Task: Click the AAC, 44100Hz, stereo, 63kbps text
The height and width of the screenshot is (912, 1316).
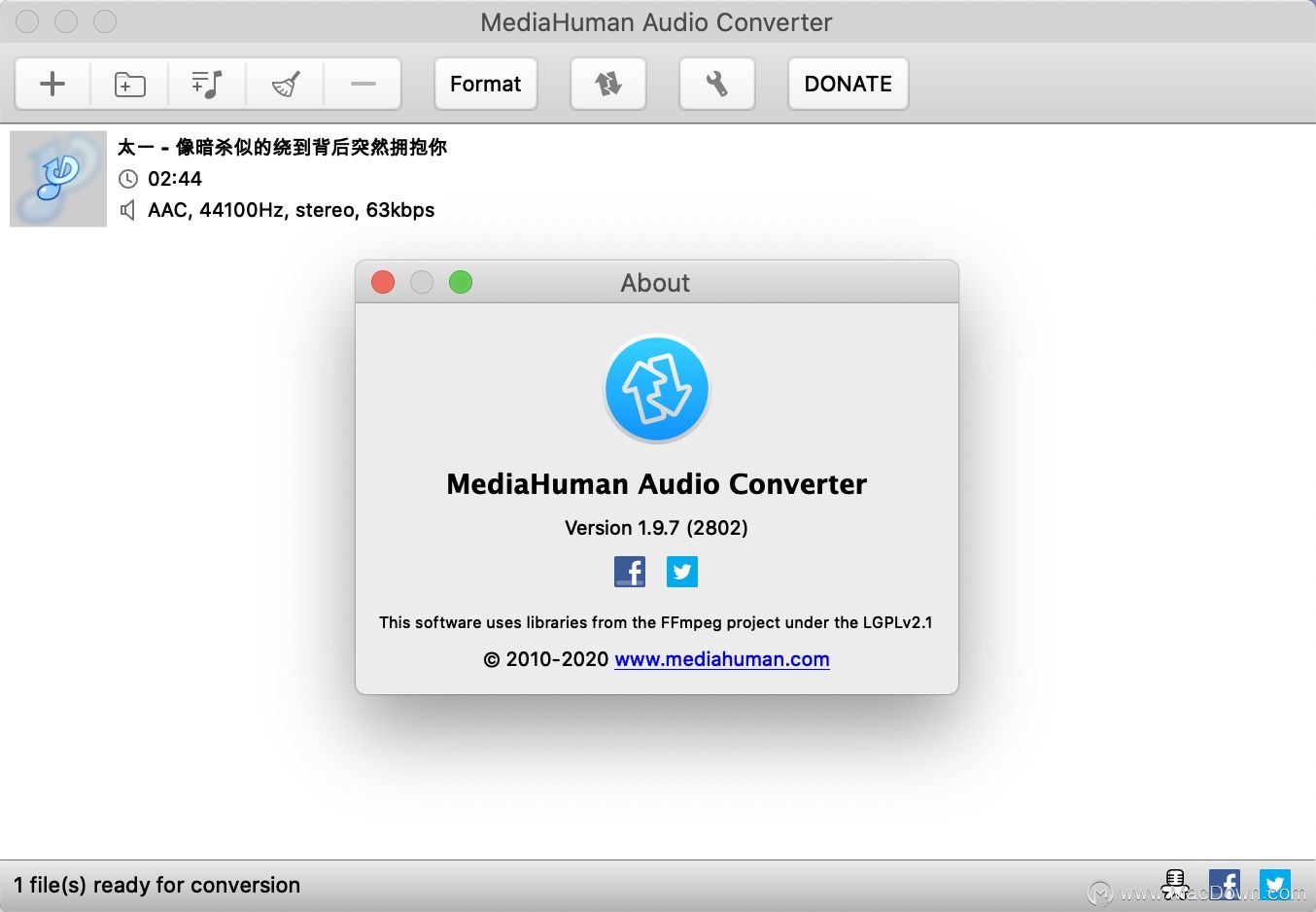Action: pyautogui.click(x=291, y=210)
